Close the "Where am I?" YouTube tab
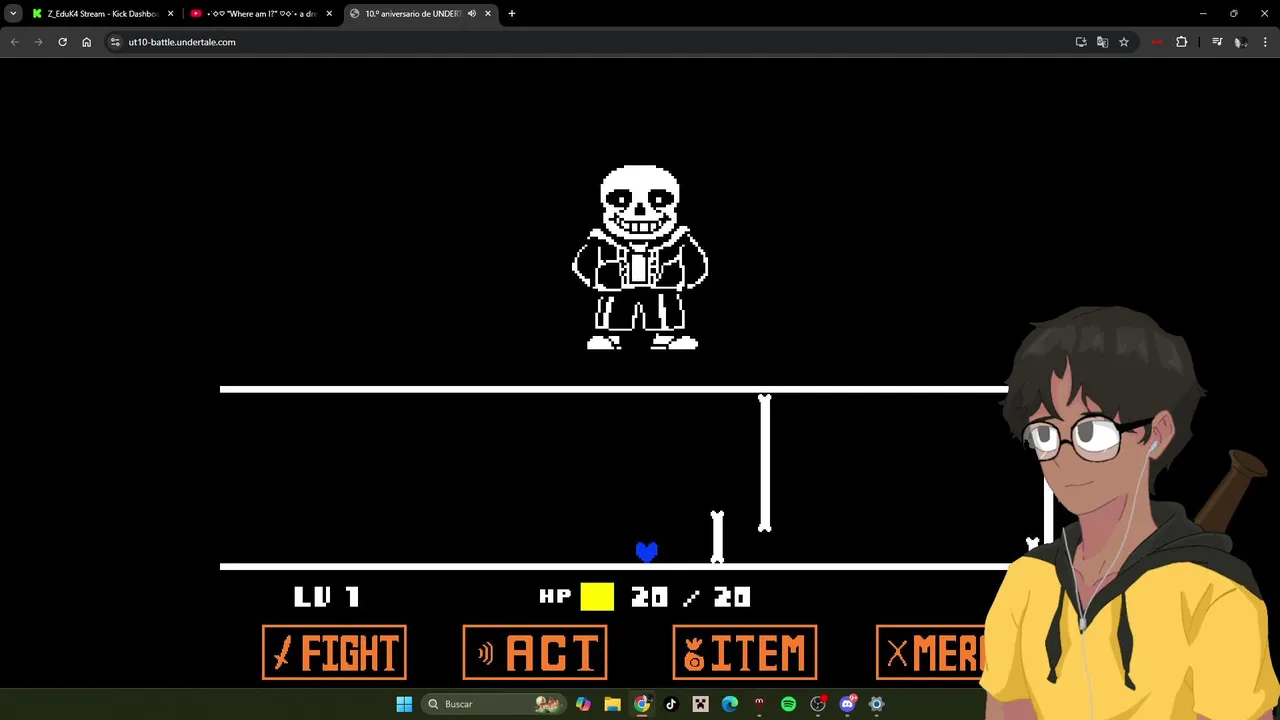Image resolution: width=1280 pixels, height=720 pixels. pos(329,14)
